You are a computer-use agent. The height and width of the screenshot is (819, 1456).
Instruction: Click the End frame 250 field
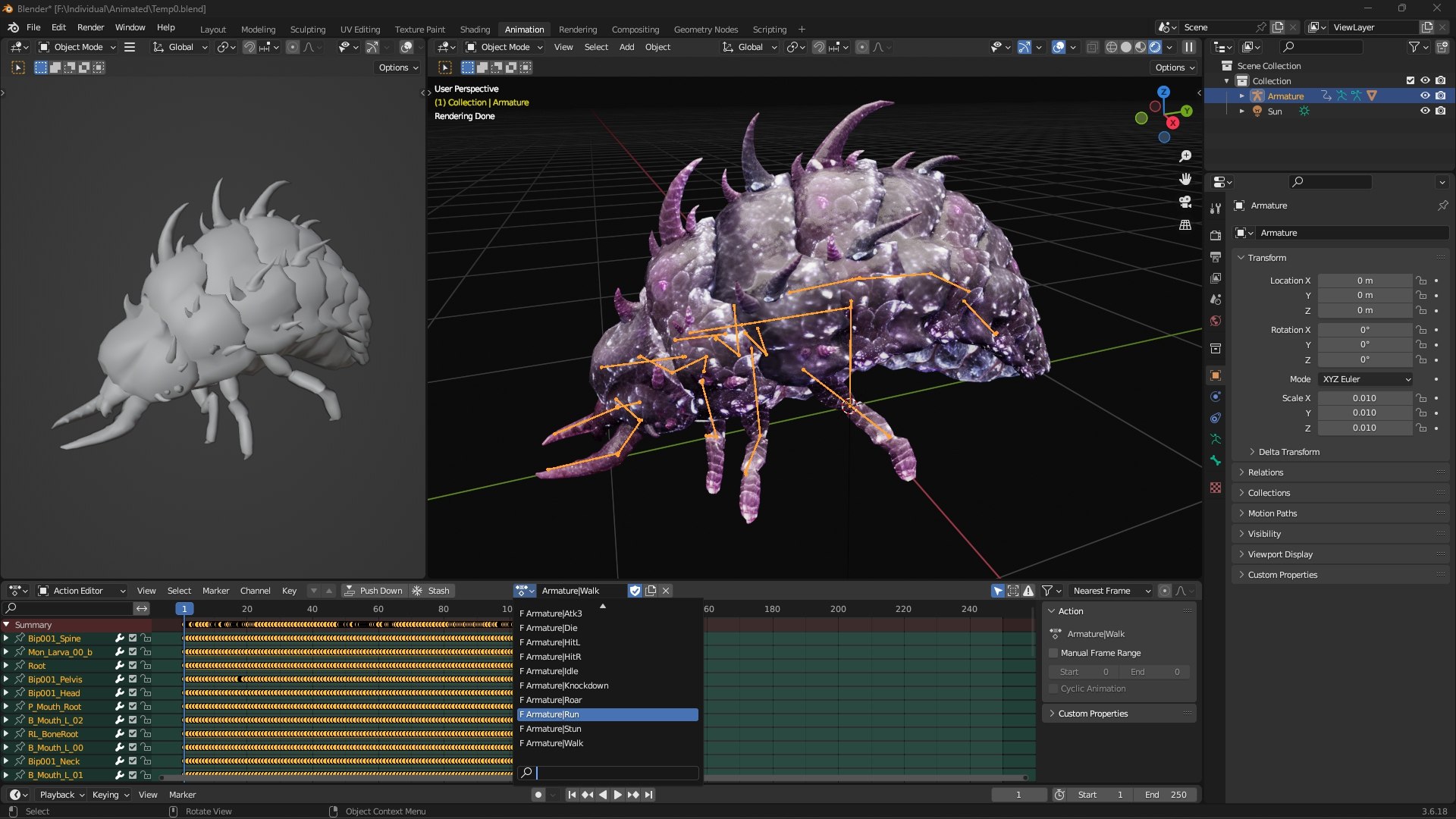coord(1166,795)
